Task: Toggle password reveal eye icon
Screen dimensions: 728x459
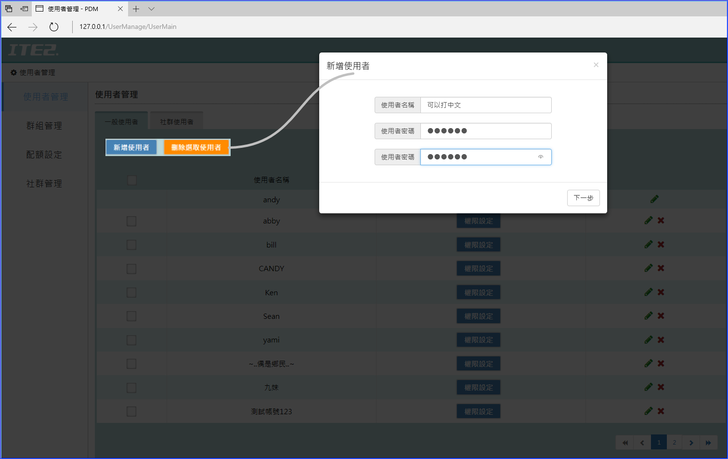Action: click(540, 157)
